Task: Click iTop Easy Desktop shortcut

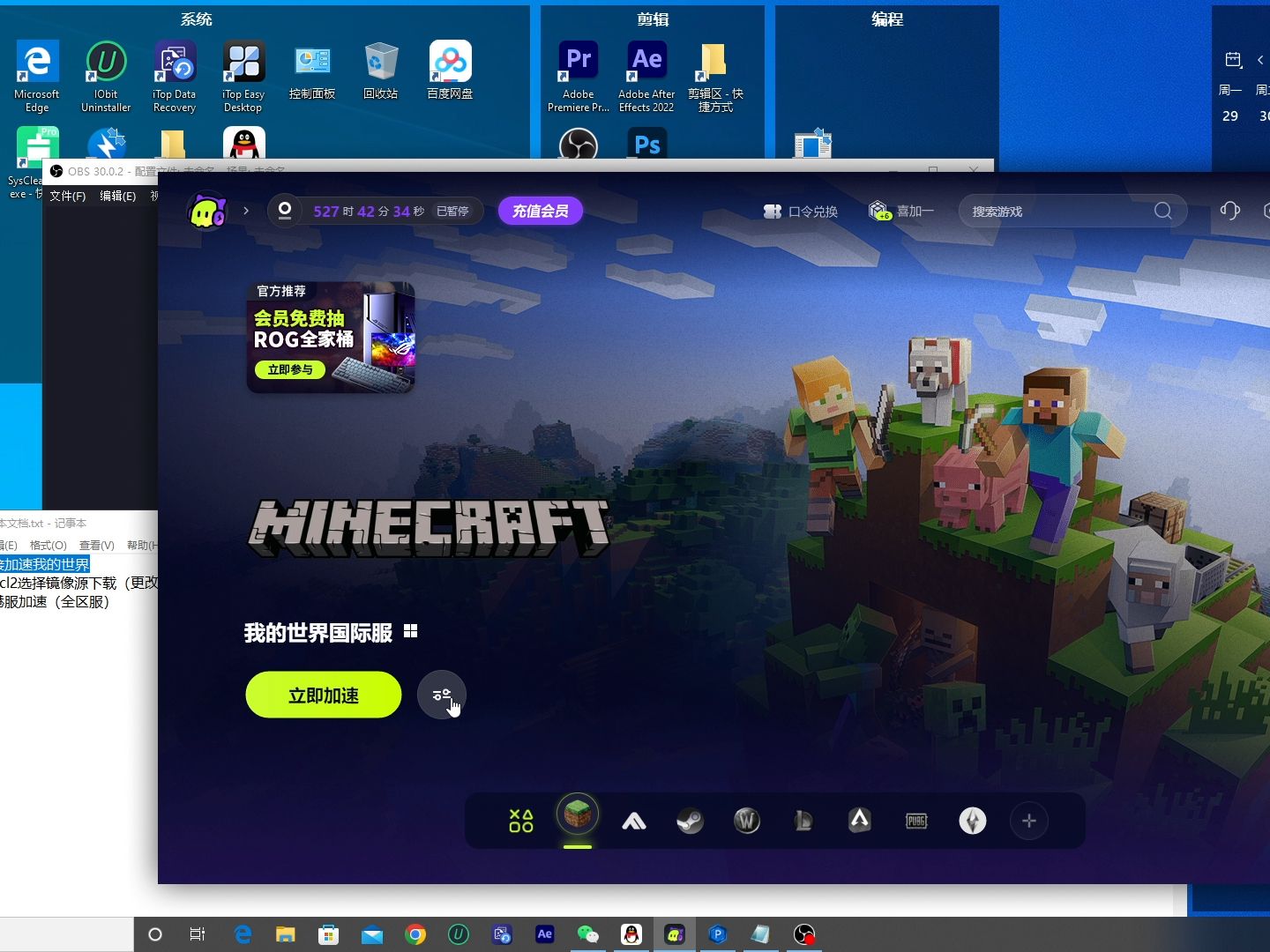Action: coord(243,77)
